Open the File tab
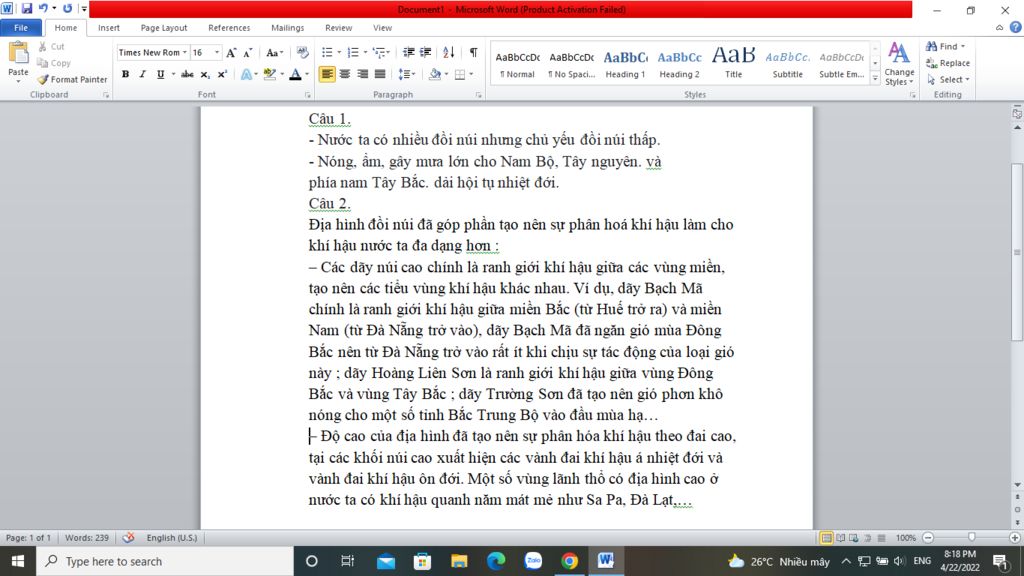Screen dimensions: 1024x576 point(21,27)
